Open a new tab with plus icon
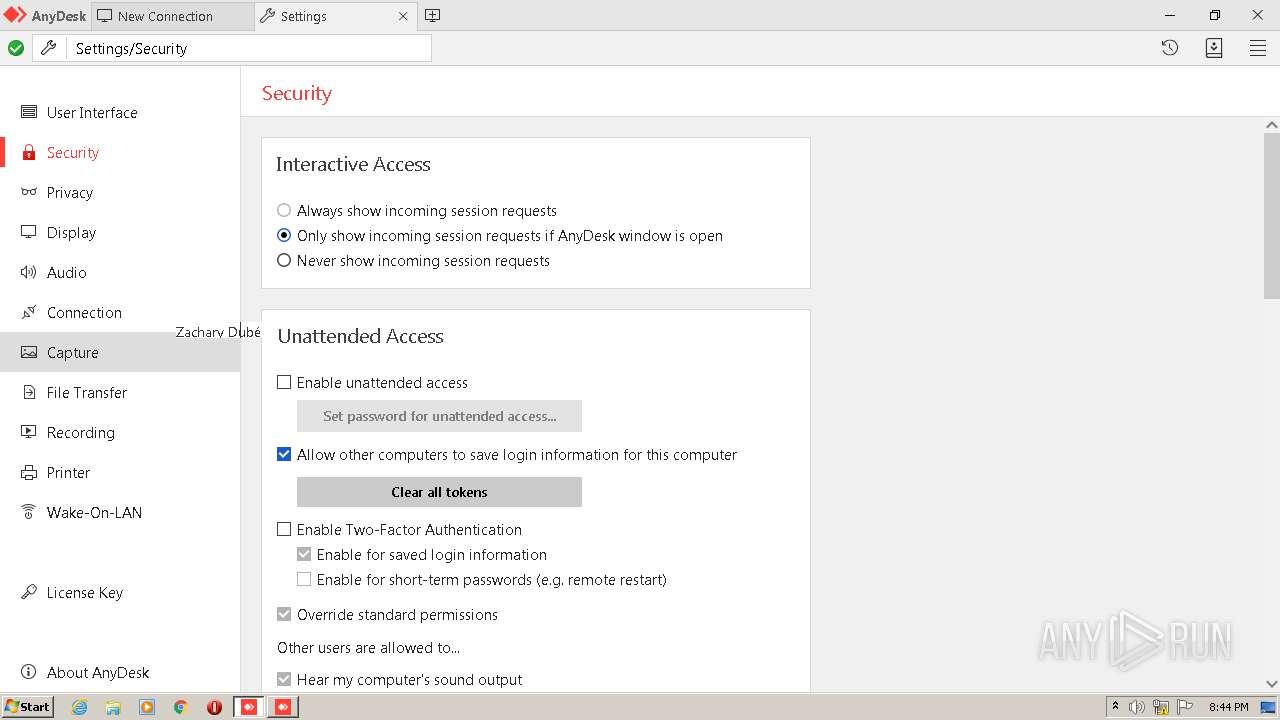This screenshot has height=720, width=1280. 432,15
